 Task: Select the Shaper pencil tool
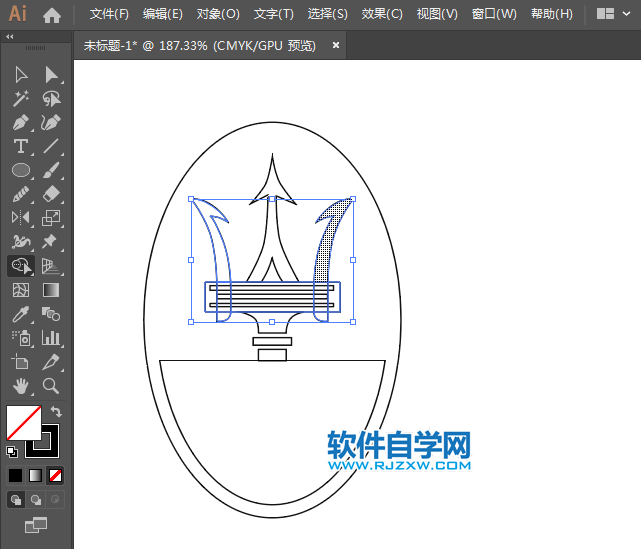(21, 194)
